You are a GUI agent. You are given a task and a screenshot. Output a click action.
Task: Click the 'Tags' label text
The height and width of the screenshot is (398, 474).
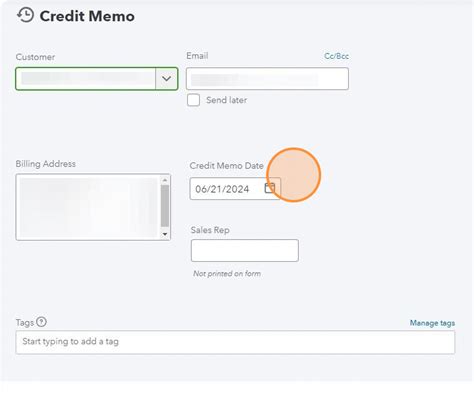[25, 323]
